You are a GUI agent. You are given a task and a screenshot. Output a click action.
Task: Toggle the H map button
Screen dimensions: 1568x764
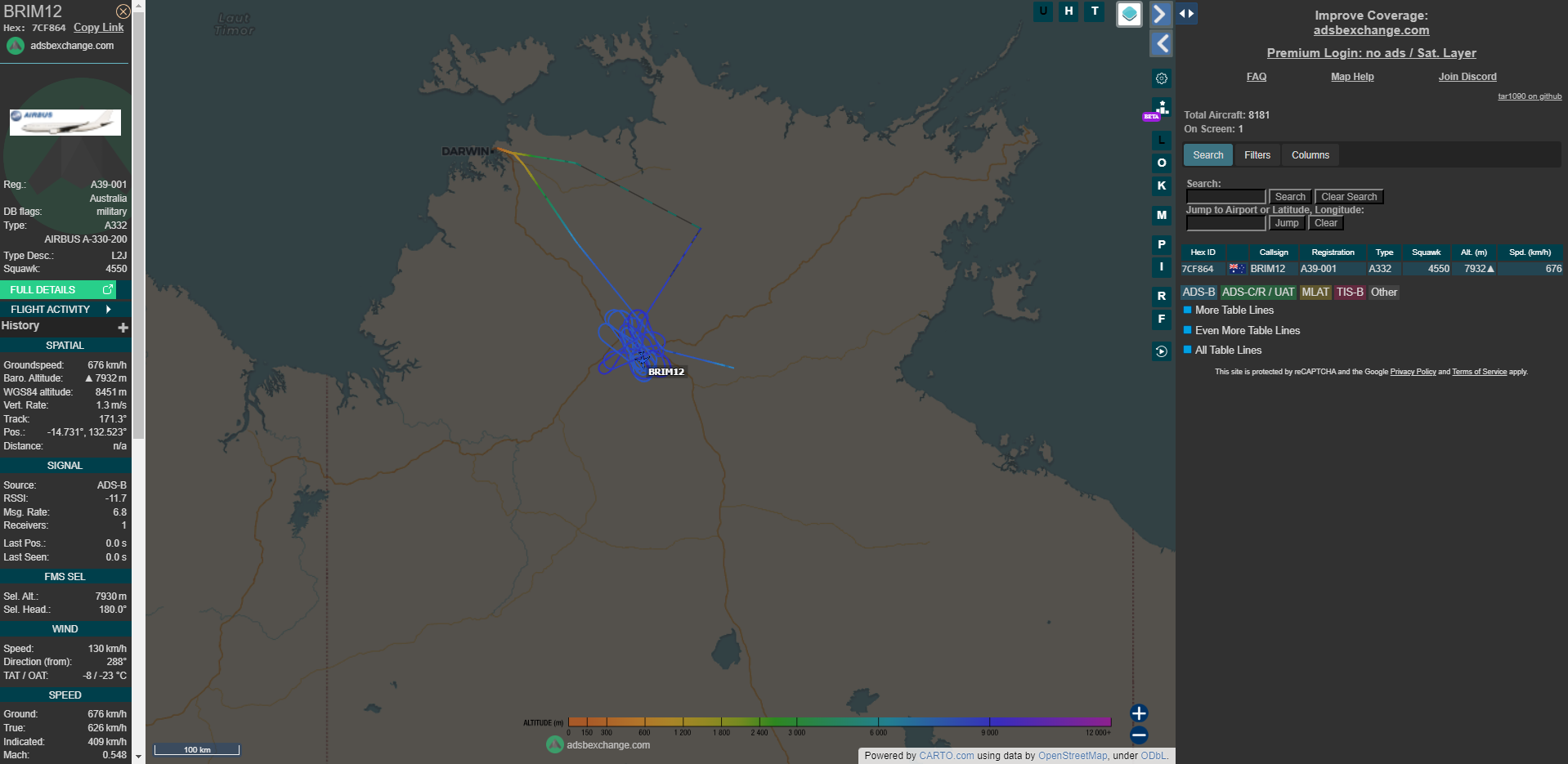pyautogui.click(x=1068, y=11)
